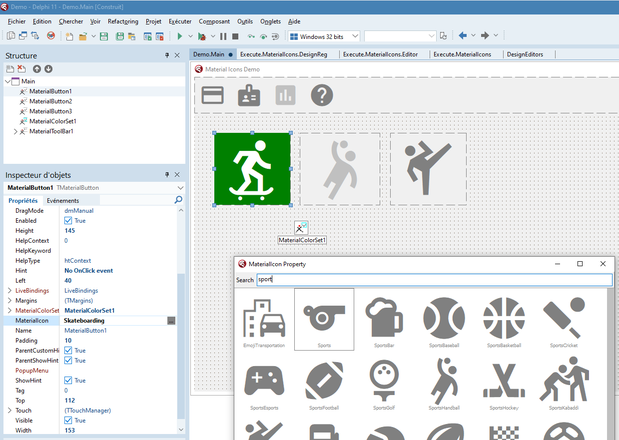Select the credit card icon in MaterialToolBar

pos(212,95)
